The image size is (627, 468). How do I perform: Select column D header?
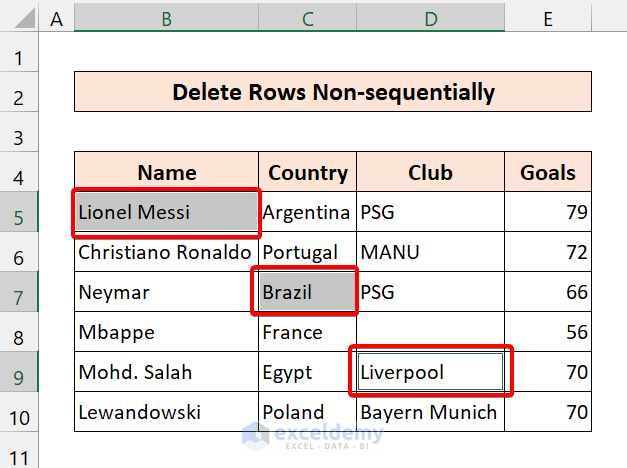(x=429, y=18)
